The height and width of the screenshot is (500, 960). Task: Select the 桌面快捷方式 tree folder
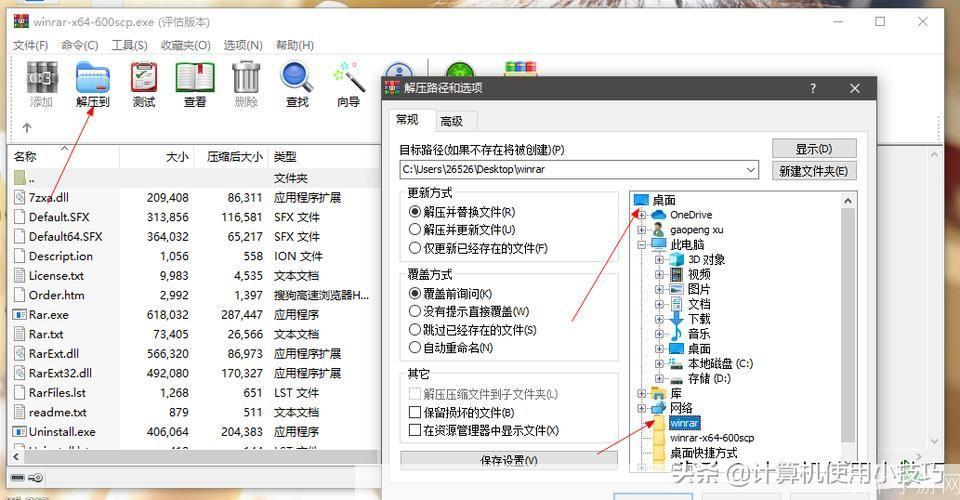[x=703, y=453]
